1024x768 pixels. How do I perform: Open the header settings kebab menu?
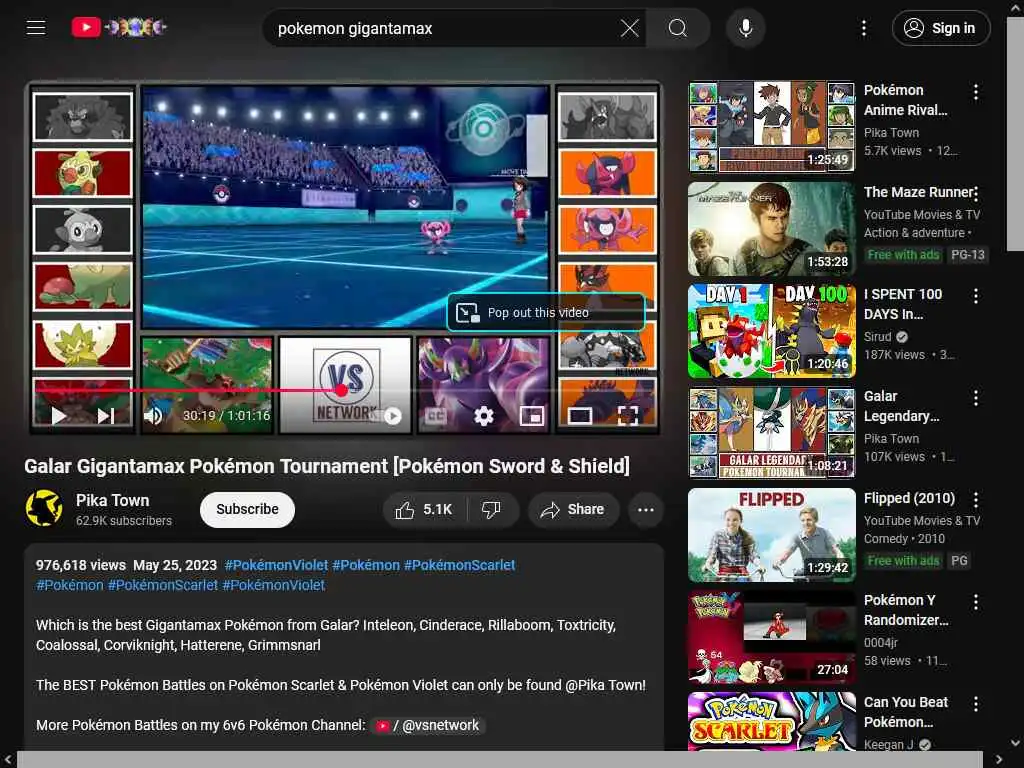point(863,28)
